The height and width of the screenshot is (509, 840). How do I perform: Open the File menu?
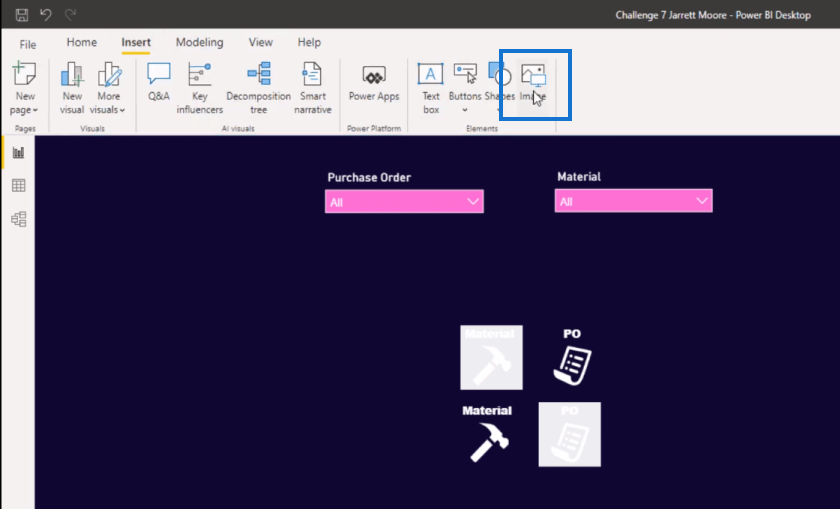click(x=28, y=44)
